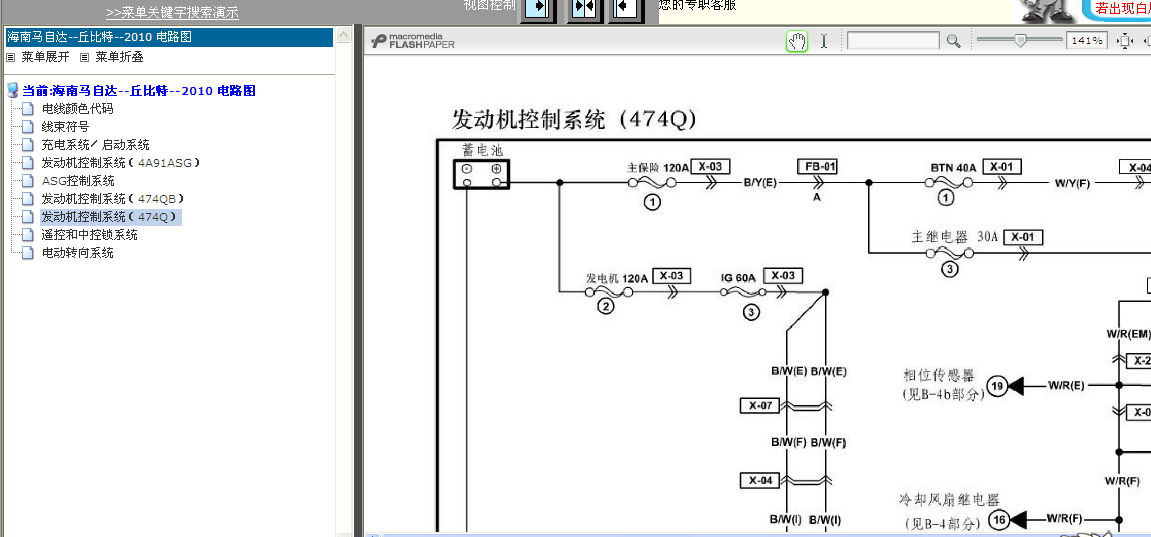Click the 菜单展开 link text
The image size is (1151, 537).
tap(46, 57)
